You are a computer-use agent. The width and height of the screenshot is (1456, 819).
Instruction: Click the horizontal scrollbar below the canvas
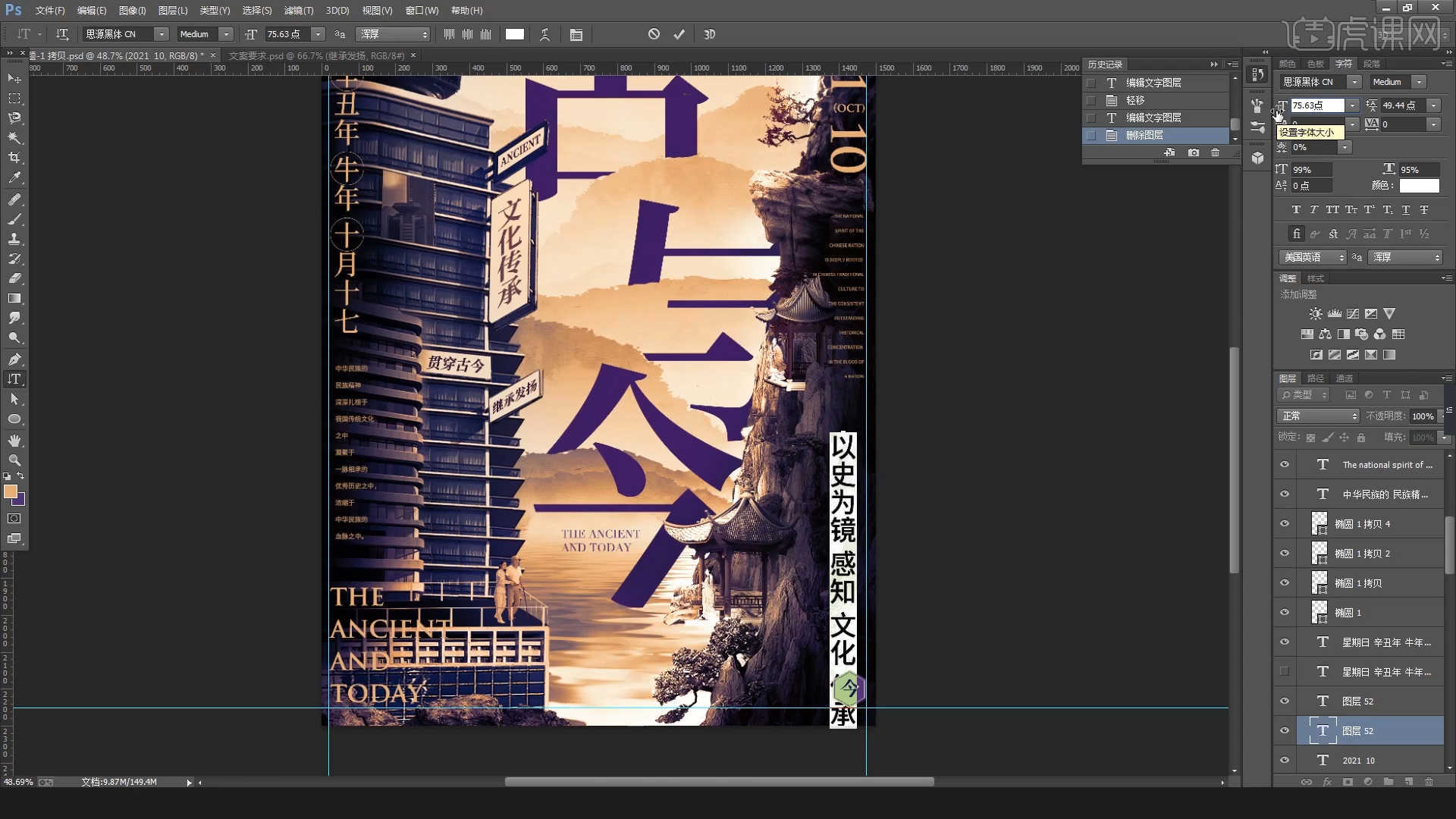(x=720, y=782)
